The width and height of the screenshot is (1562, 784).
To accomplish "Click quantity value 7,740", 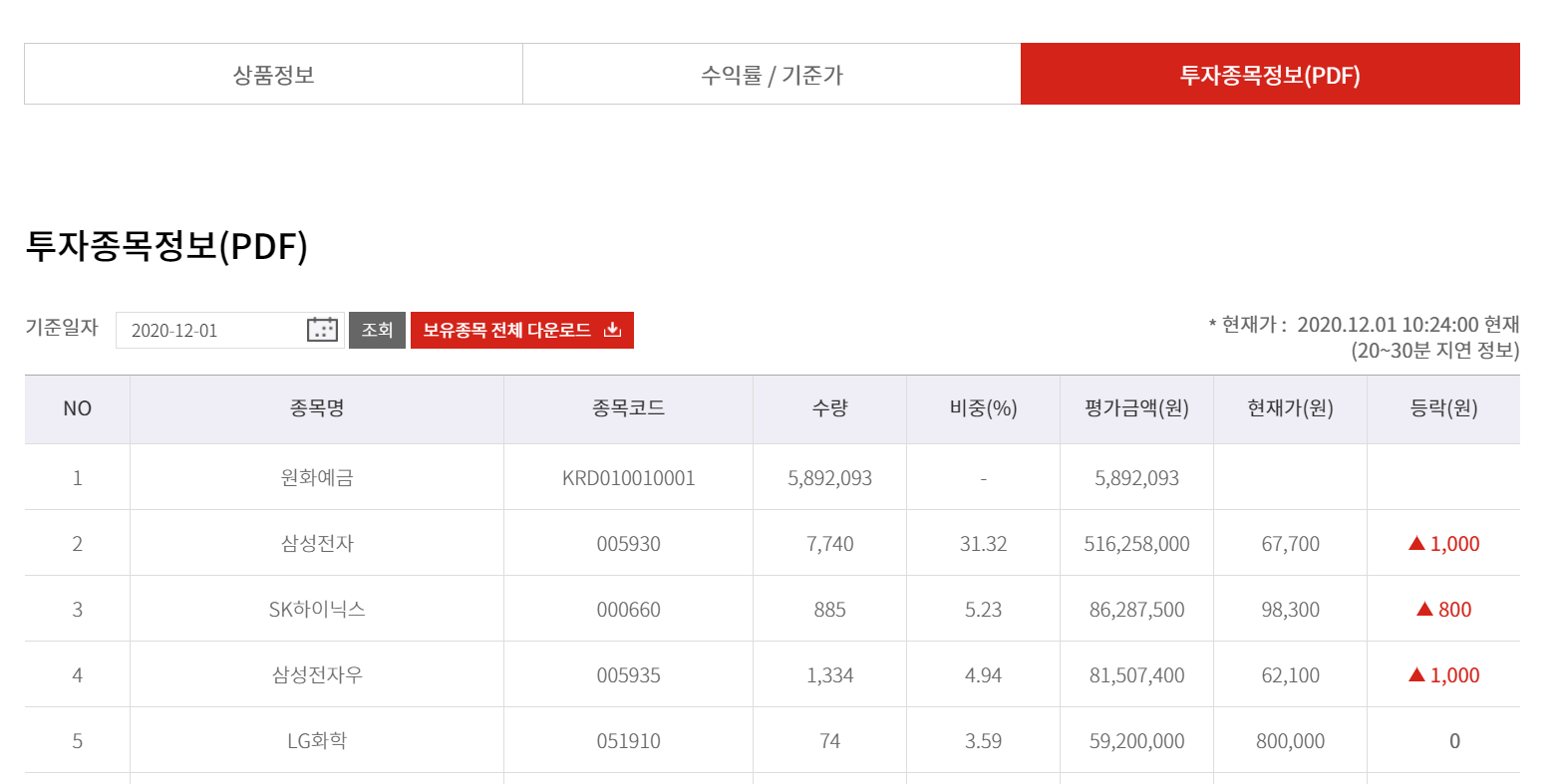I will [x=829, y=544].
